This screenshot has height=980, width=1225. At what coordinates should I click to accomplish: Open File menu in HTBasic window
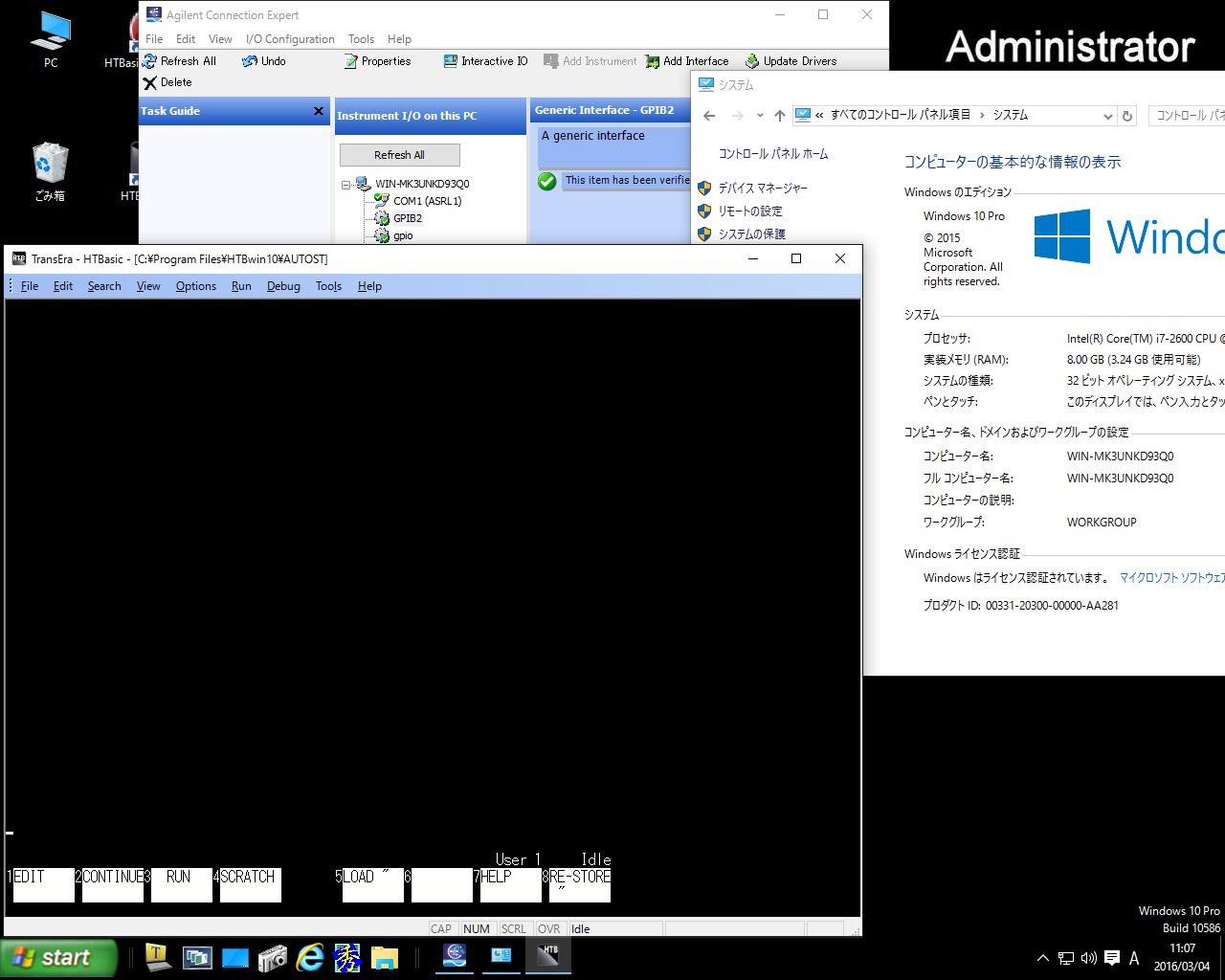point(30,286)
